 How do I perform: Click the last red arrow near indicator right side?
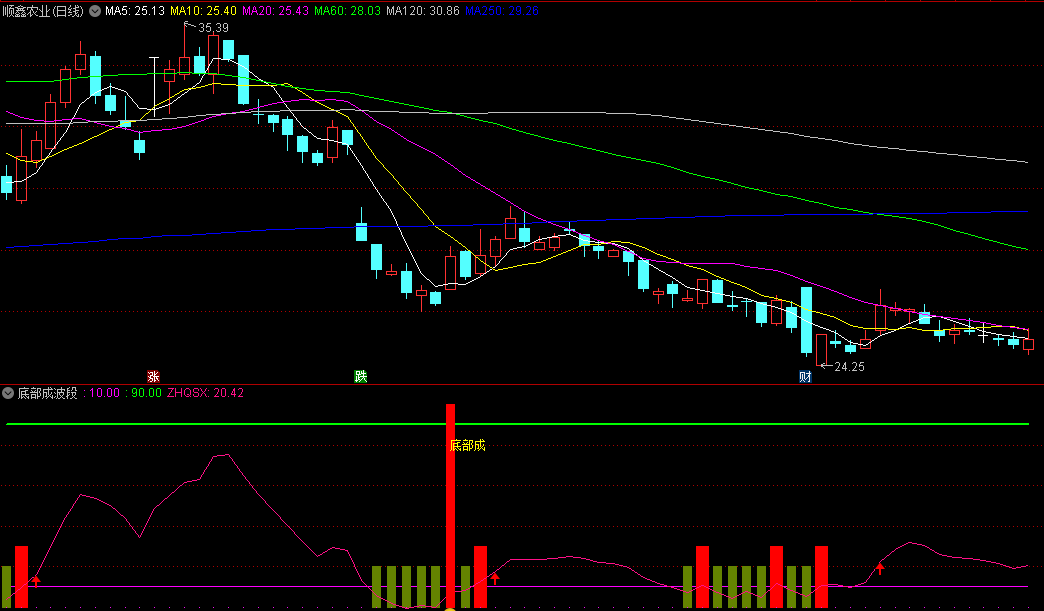(880, 568)
